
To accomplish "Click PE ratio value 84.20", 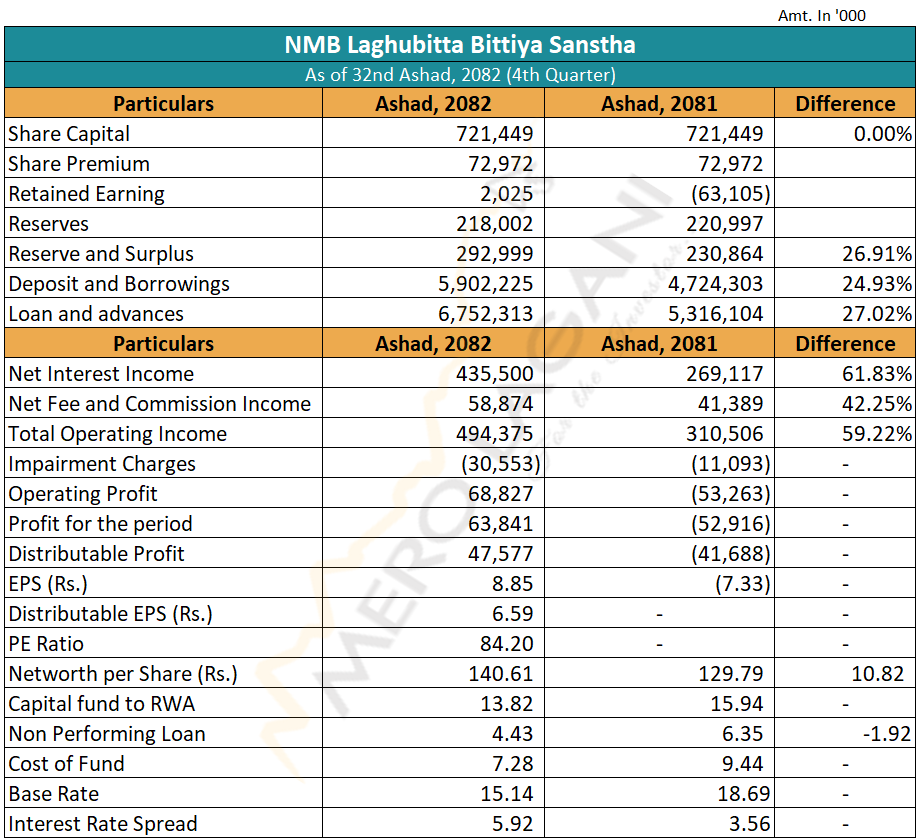I will 506,643.
